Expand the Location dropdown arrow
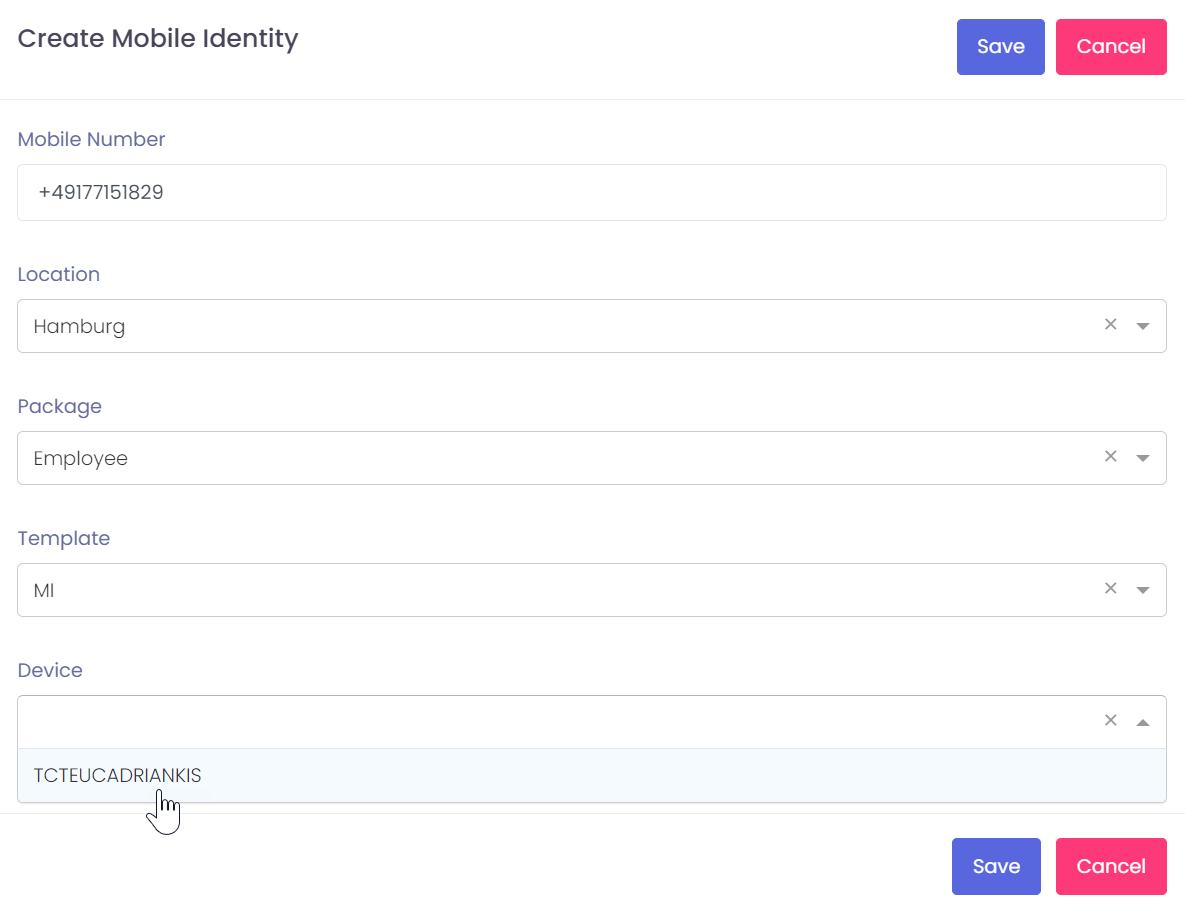This screenshot has width=1185, height=911. tap(1143, 326)
